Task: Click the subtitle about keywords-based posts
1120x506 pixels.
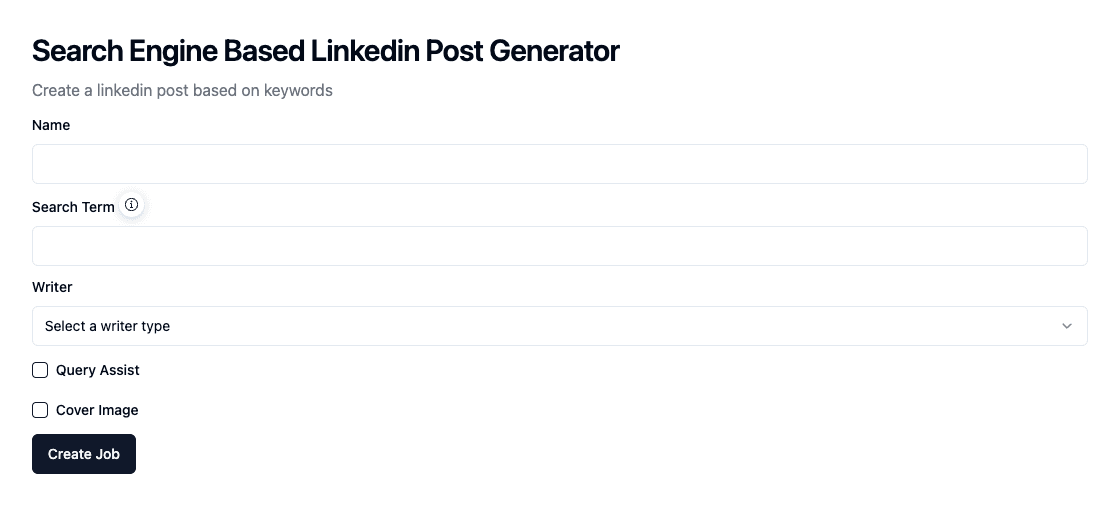Action: (x=182, y=90)
